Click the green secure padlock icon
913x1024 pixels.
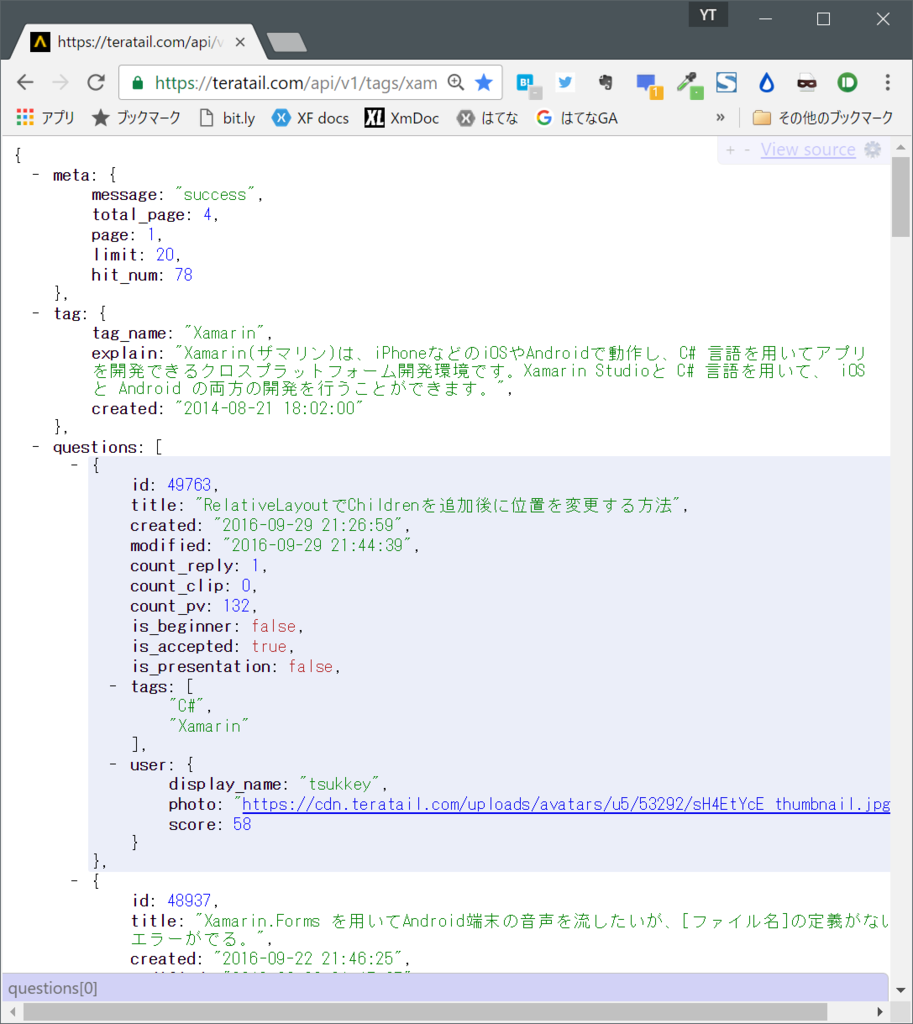(137, 83)
